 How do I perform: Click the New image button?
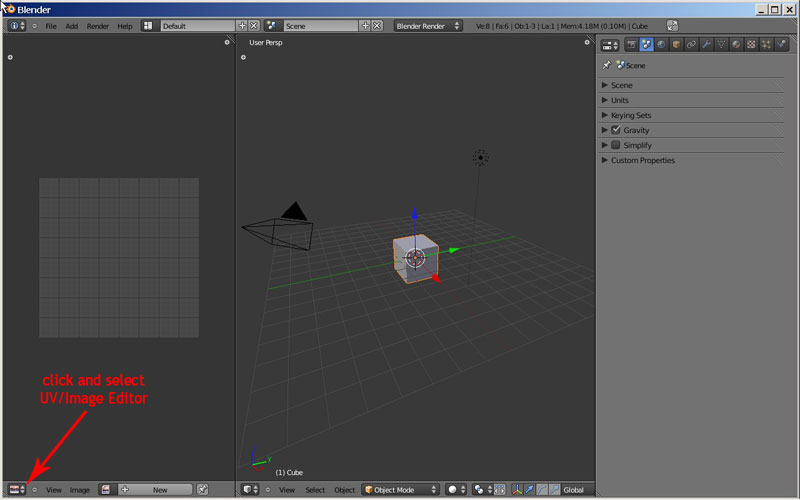pyautogui.click(x=159, y=490)
